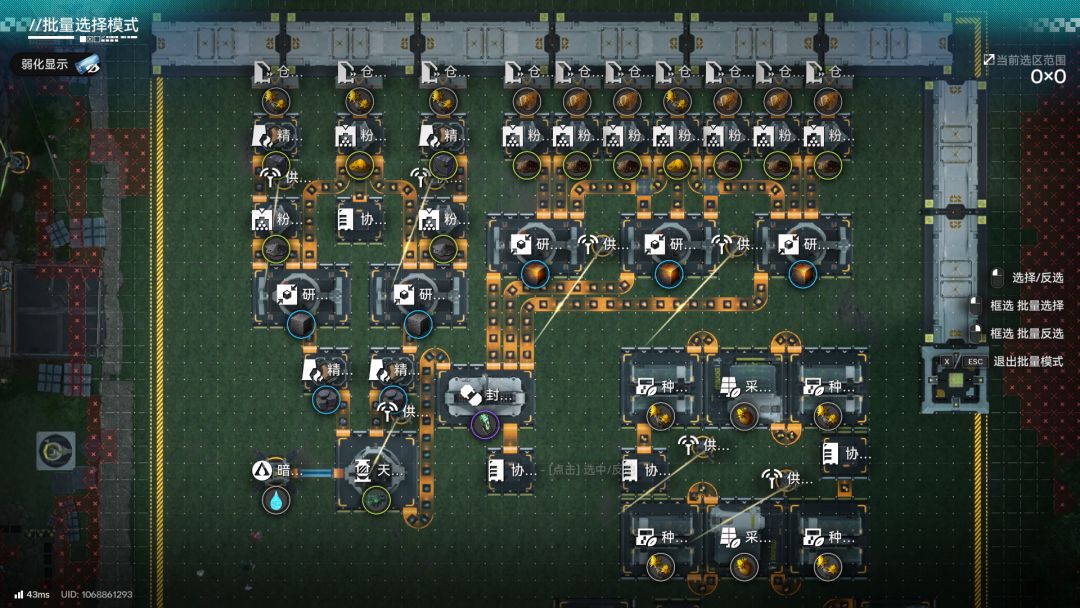Select the 暗... pump building icon

pyautogui.click(x=262, y=470)
